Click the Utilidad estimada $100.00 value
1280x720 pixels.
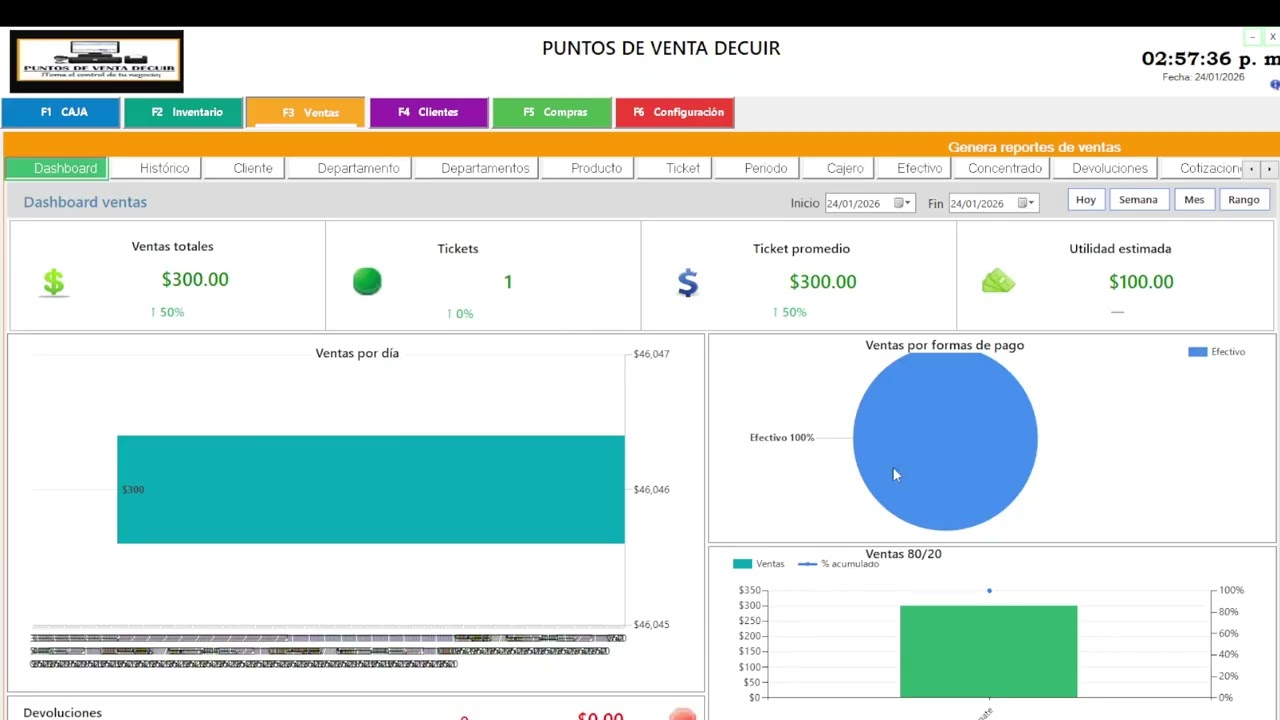(x=1141, y=282)
